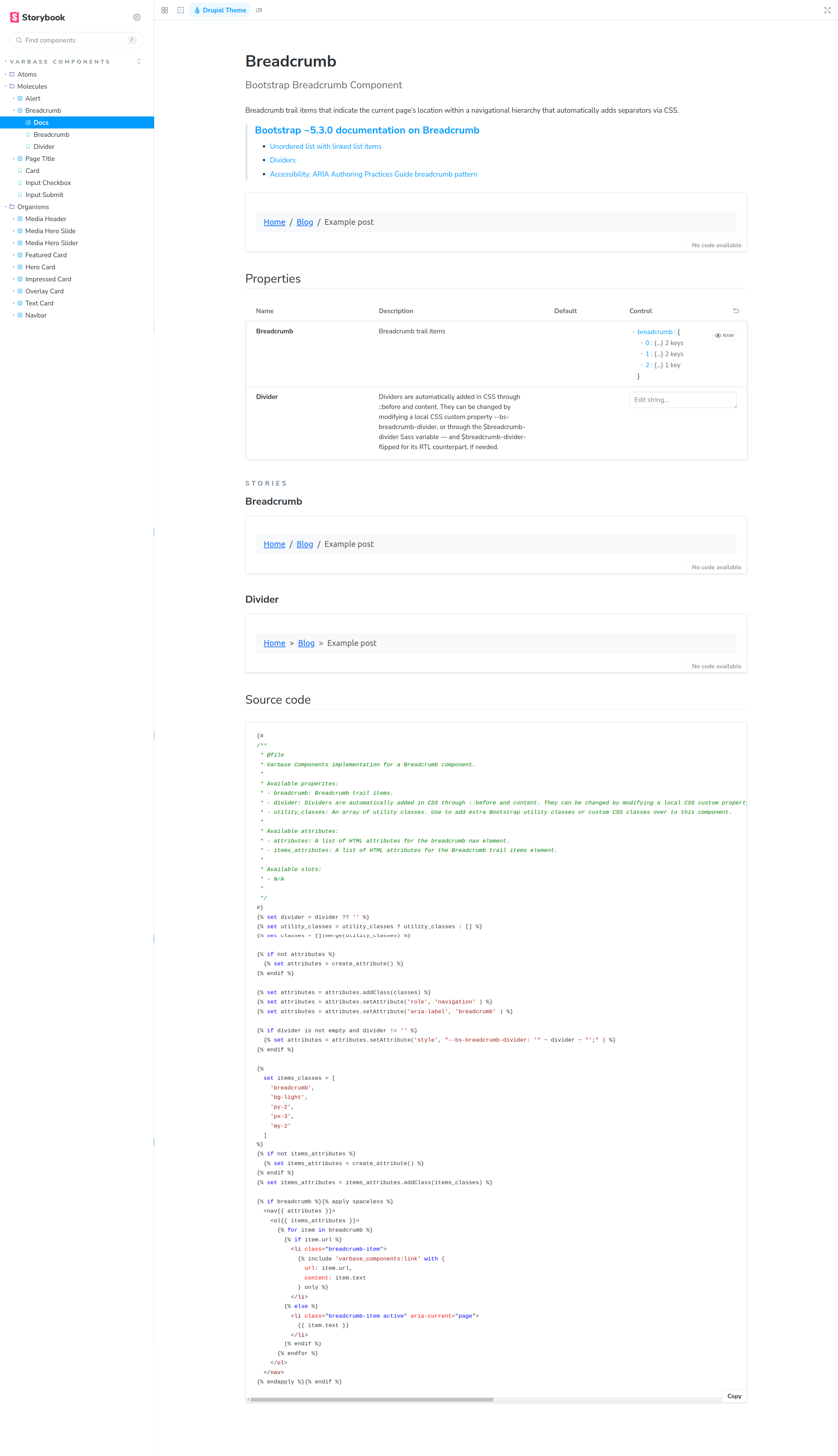Select the Divider story in sidebar
Screen dimensions: 838x1456
tap(44, 147)
